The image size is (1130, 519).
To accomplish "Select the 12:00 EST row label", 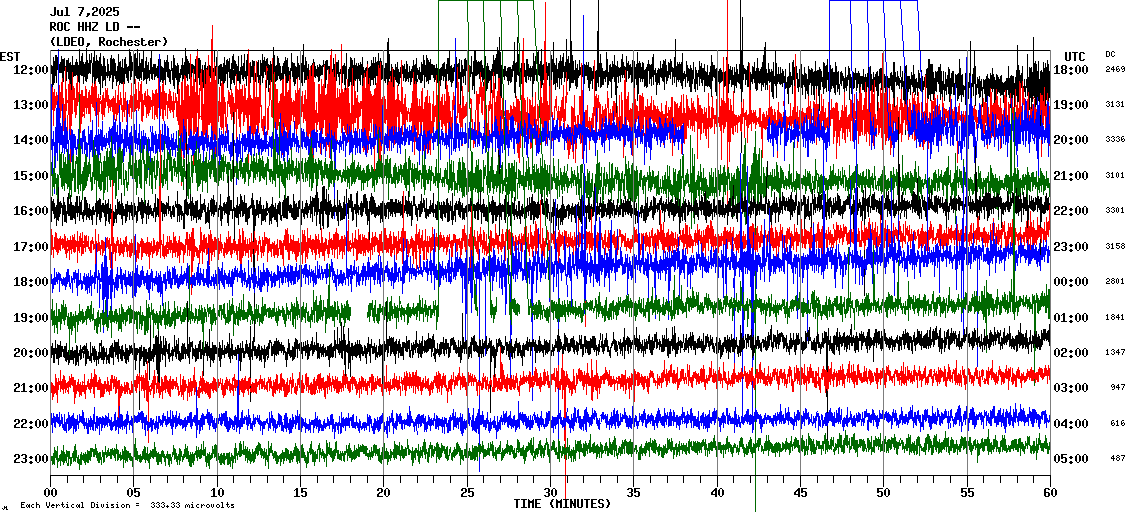I will pyautogui.click(x=31, y=70).
